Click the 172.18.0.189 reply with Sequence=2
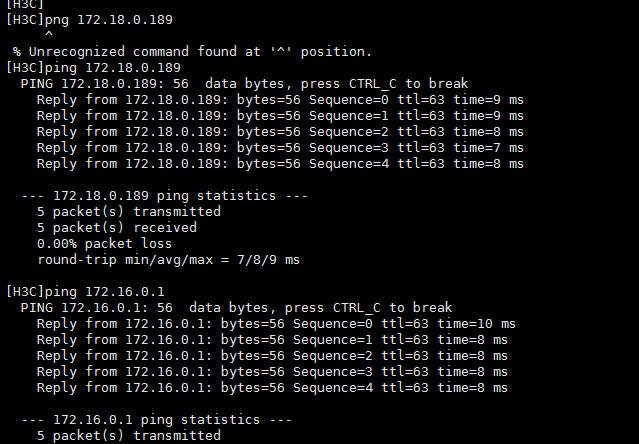Viewport: 639px width, 444px height. pyautogui.click(x=280, y=131)
